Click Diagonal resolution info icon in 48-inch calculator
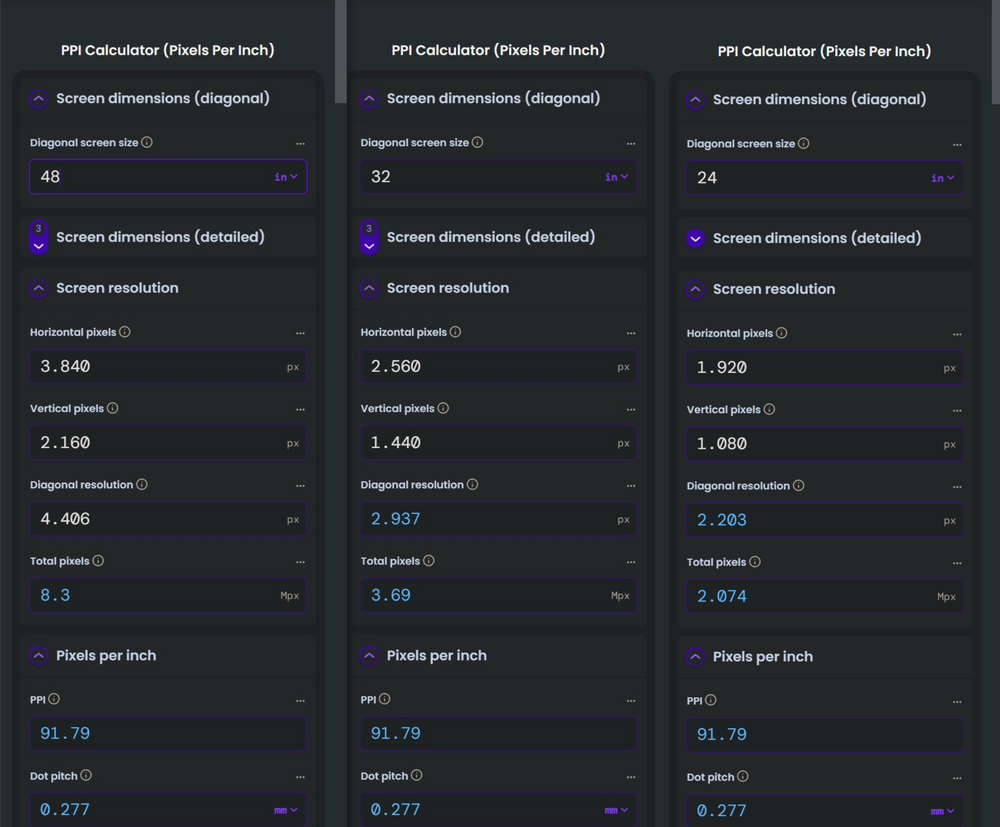The height and width of the screenshot is (827, 1000). [x=142, y=485]
